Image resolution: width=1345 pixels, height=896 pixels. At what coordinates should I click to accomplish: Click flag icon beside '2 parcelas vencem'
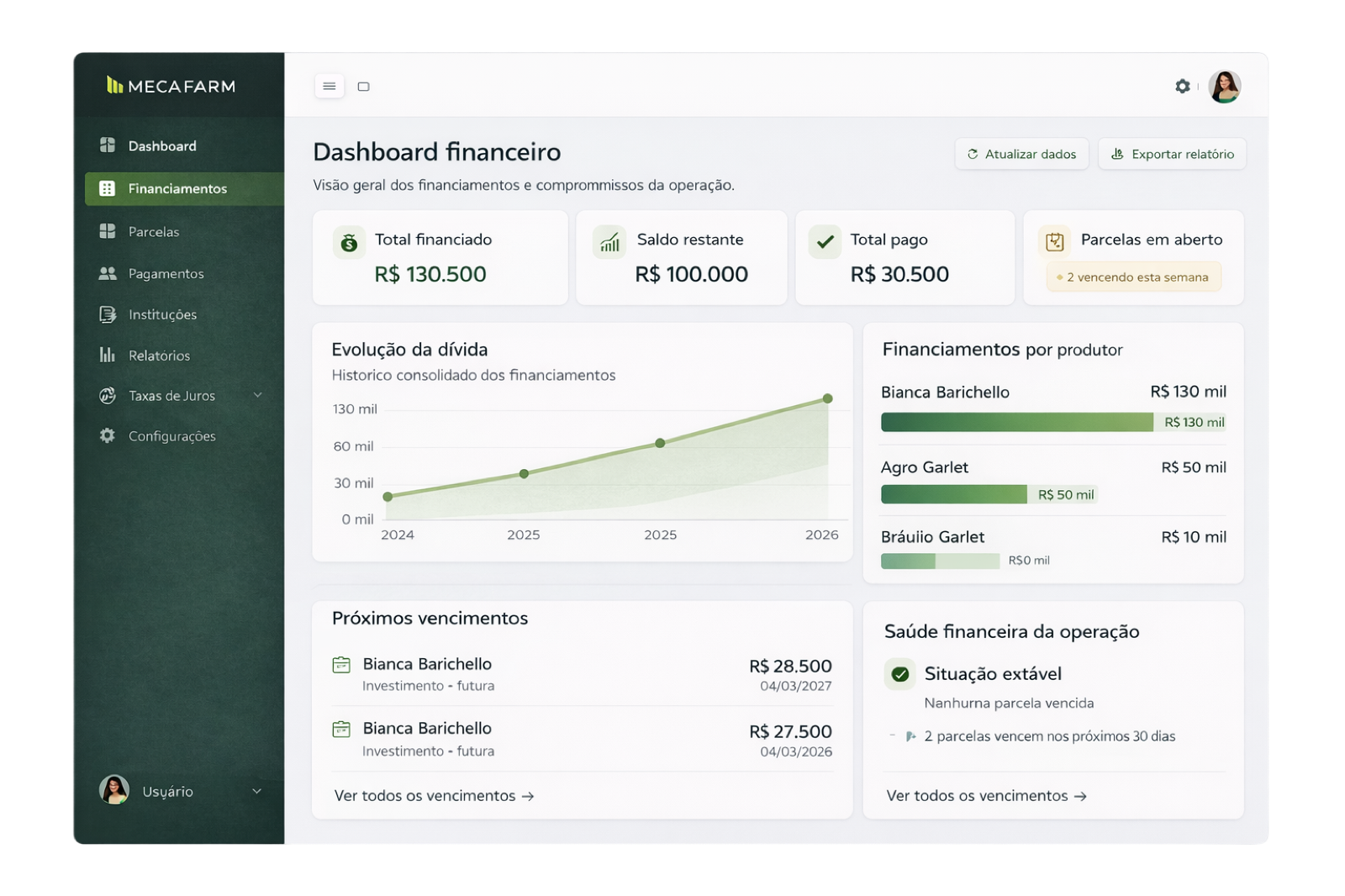(x=910, y=736)
